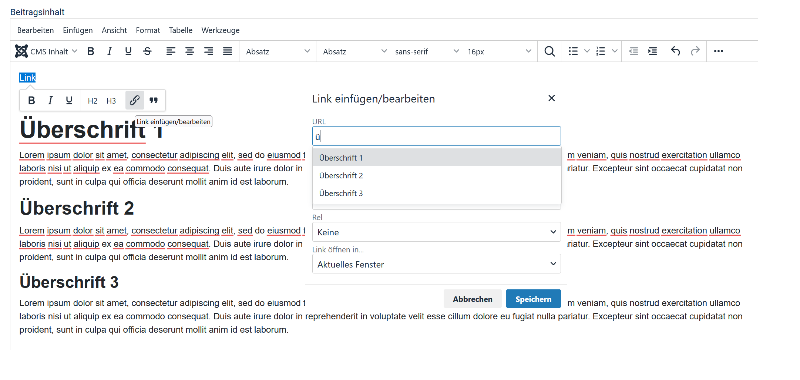This screenshot has height=380, width=800.
Task: Toggle underline in the main toolbar
Action: 128,51
